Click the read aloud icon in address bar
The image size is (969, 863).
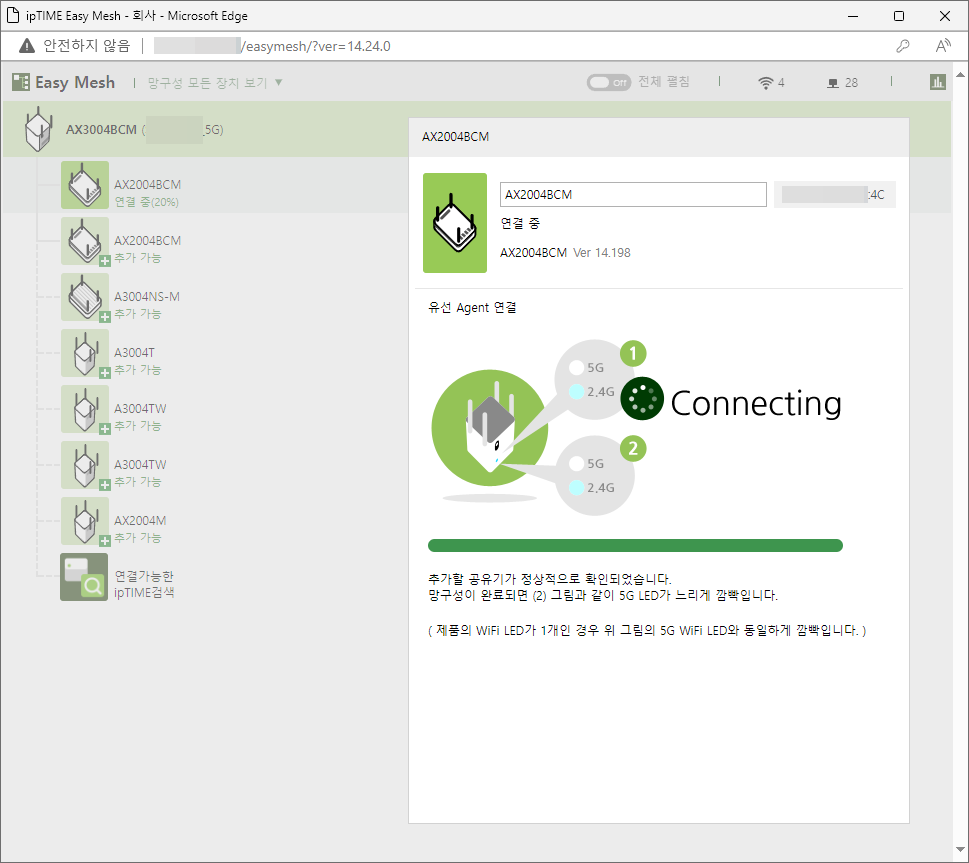943,46
